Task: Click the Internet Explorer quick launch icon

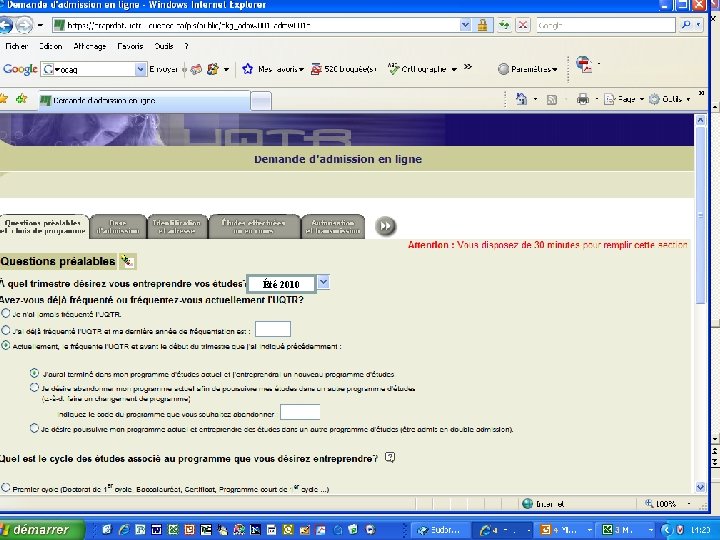Action: (x=124, y=529)
